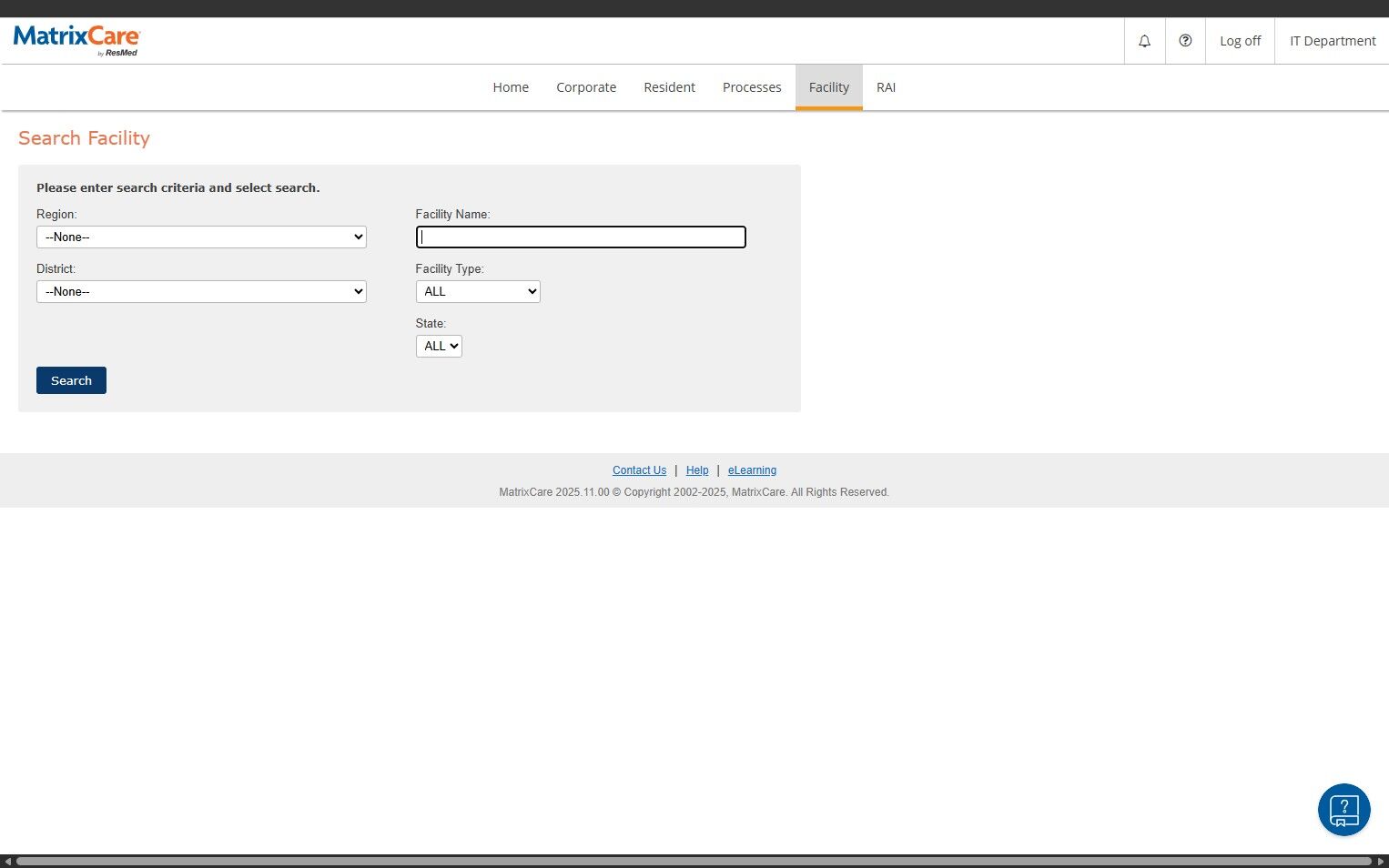1389x868 pixels.
Task: Click the MatrixCare copyright text
Action: (x=694, y=492)
